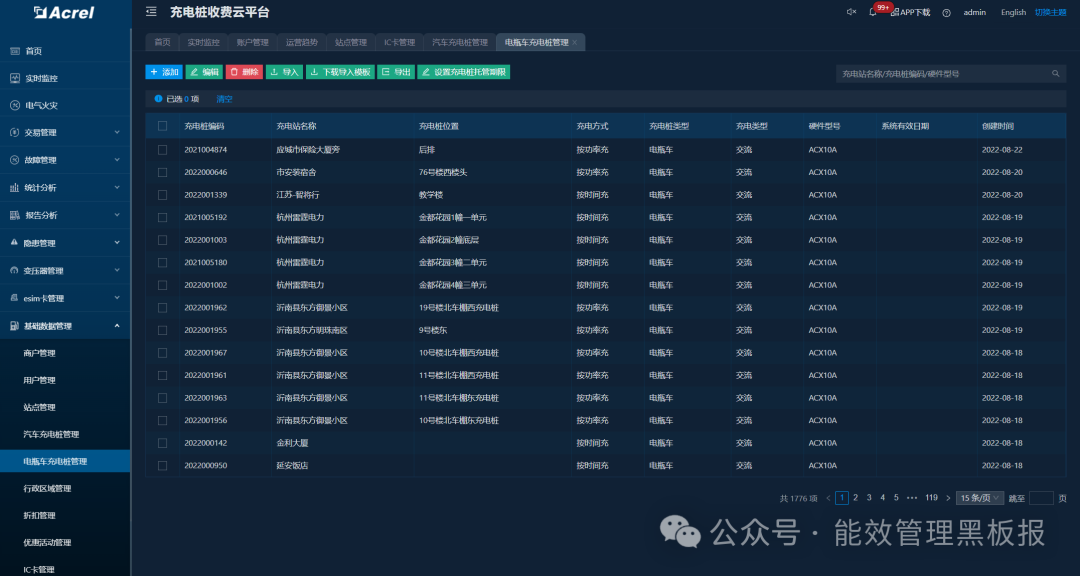Click the 变压器管理 icon in sidebar
This screenshot has width=1080, height=576.
(x=14, y=271)
